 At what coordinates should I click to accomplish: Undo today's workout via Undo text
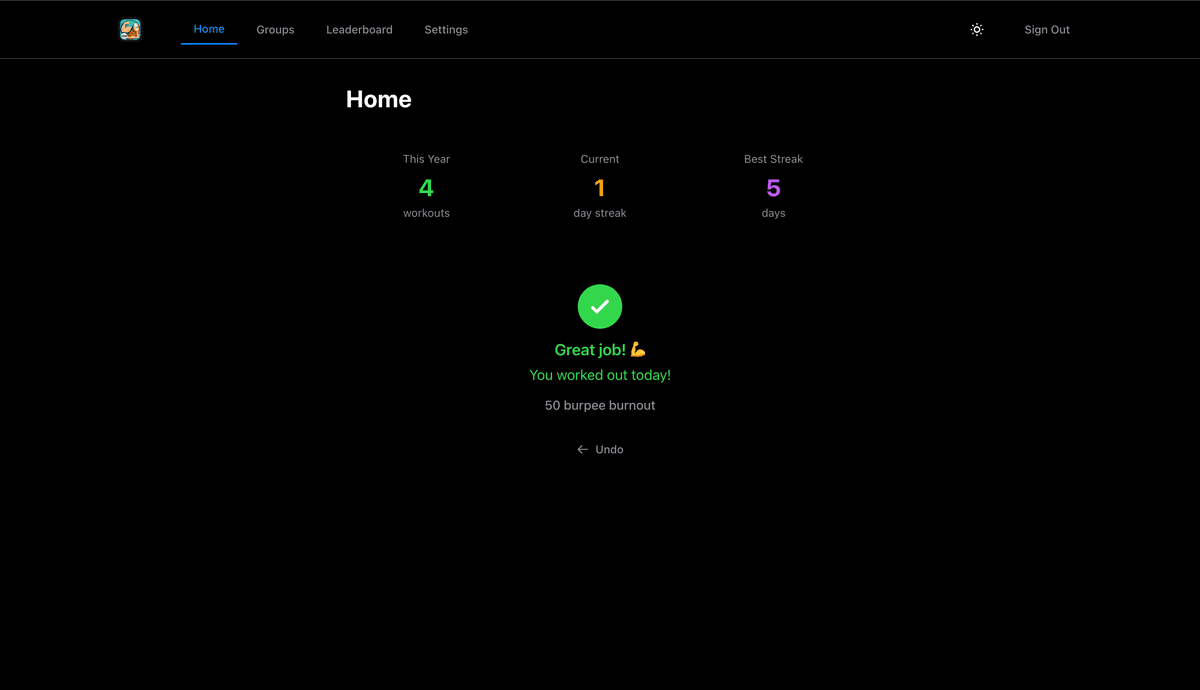click(x=609, y=450)
